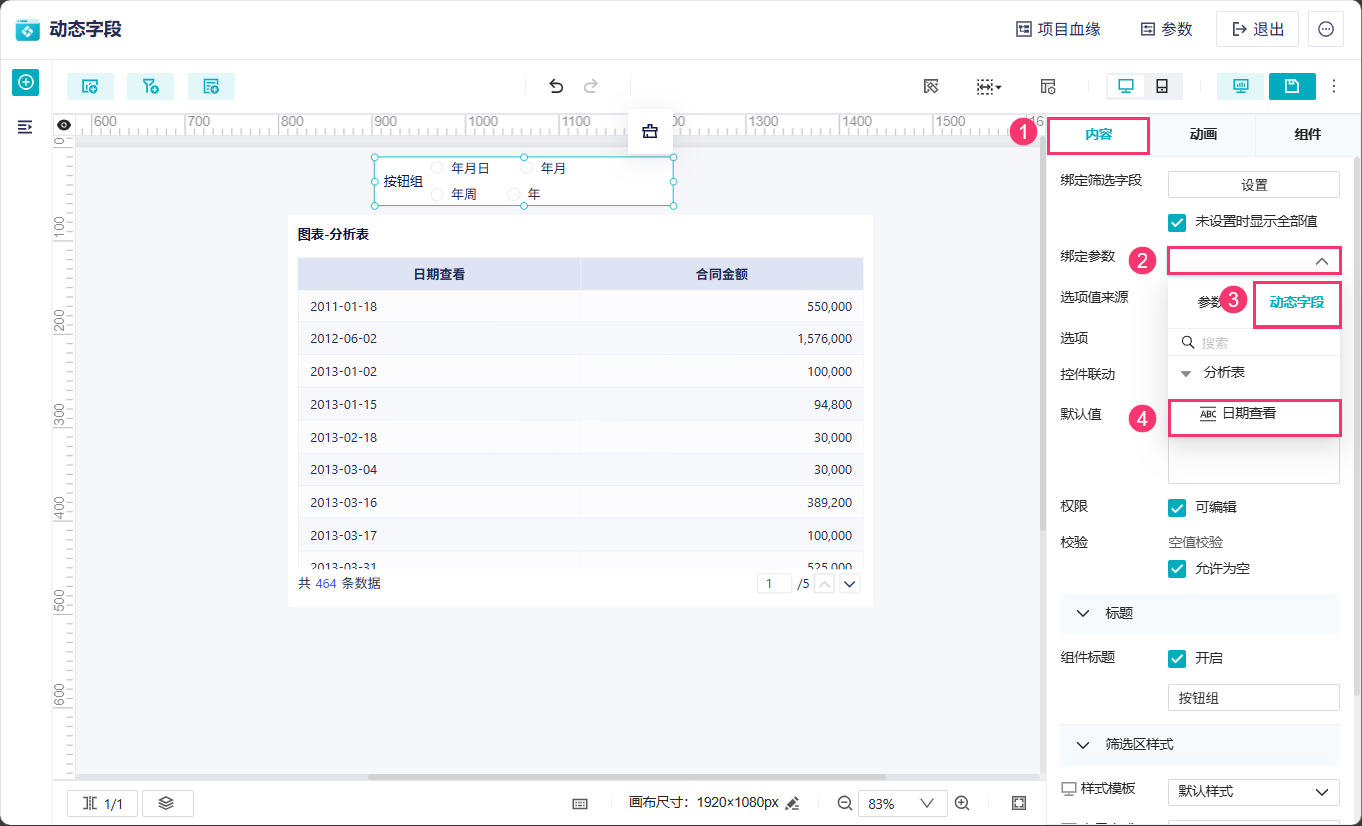The height and width of the screenshot is (826, 1362).
Task: Click the preview screen icon
Action: click(x=1241, y=87)
